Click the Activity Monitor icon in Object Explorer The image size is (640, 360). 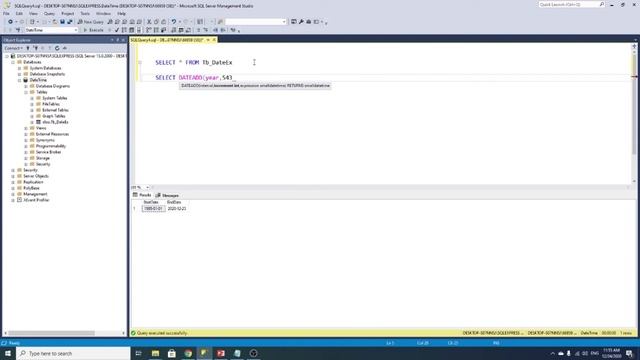click(64, 48)
